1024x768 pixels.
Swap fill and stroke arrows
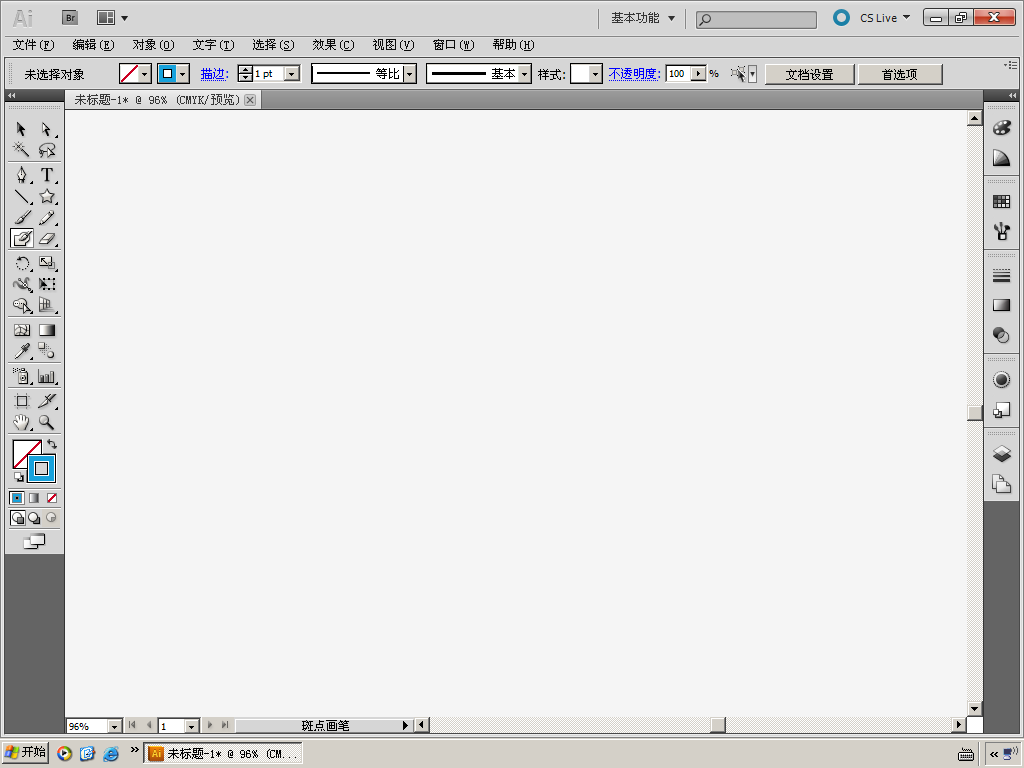(52, 444)
